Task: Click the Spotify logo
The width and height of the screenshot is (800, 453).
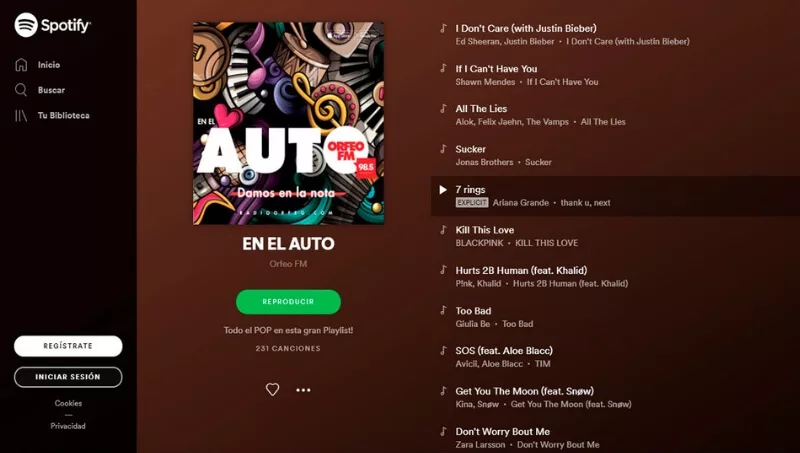Action: tap(53, 25)
